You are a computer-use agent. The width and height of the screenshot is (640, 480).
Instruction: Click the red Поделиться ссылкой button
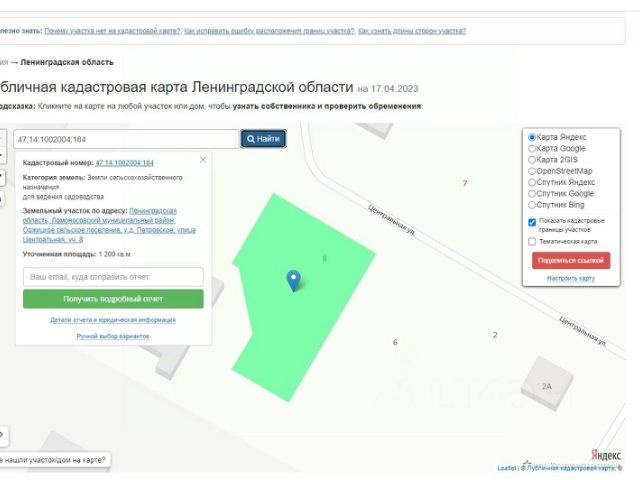click(x=570, y=260)
